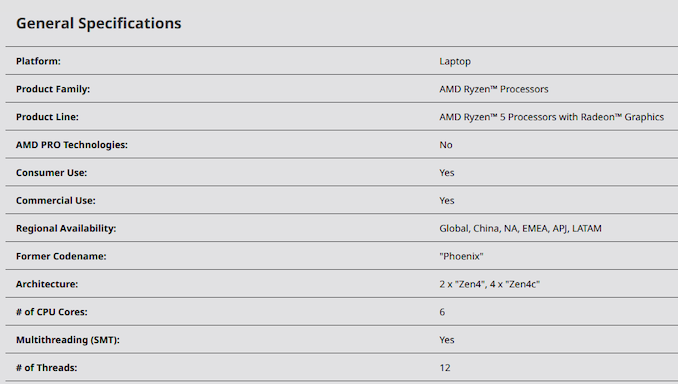The image size is (678, 384).
Task: Select the Platform label
Action: [38, 61]
